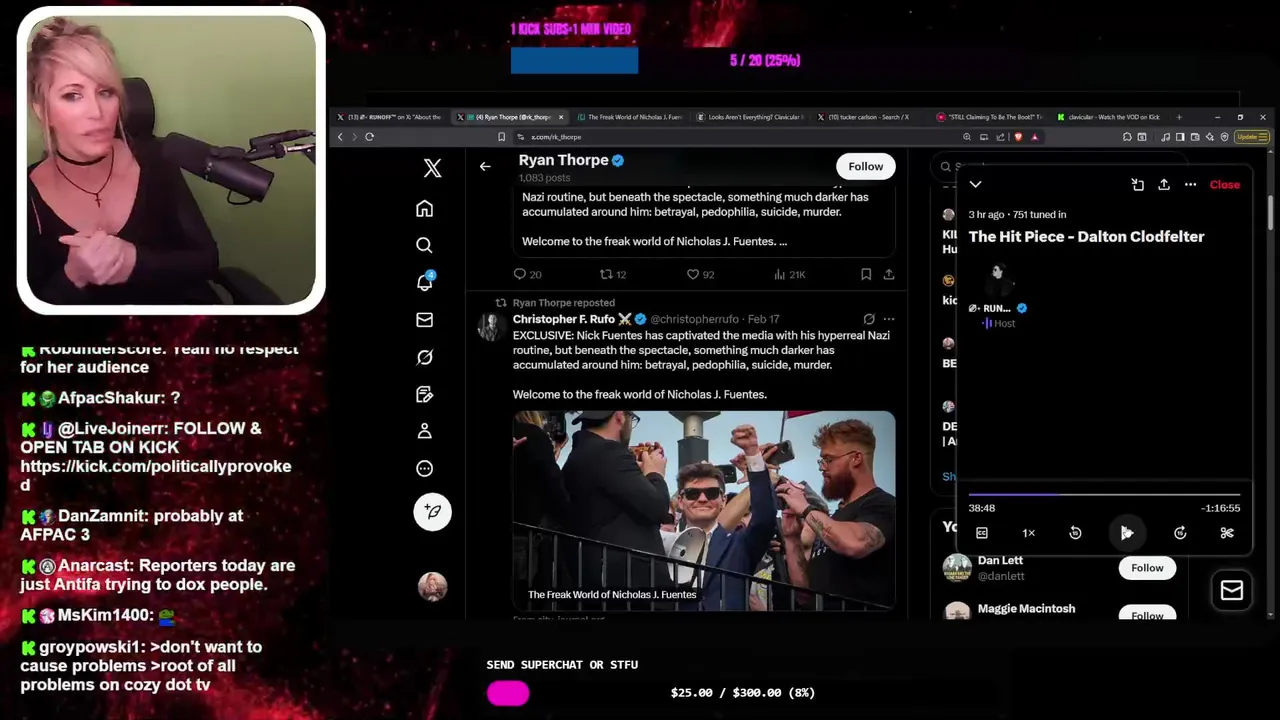Image resolution: width=1280 pixels, height=720 pixels.
Task: Open Christopher F. Rufo profile name
Action: tap(572, 319)
